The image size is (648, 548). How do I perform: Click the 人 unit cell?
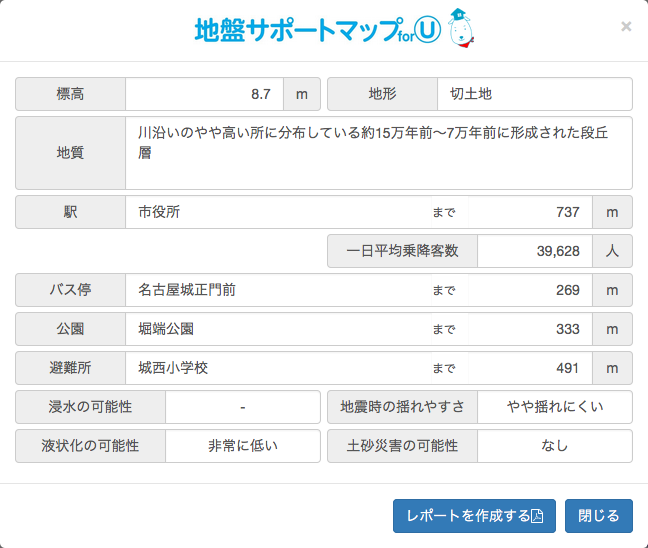[x=612, y=251]
